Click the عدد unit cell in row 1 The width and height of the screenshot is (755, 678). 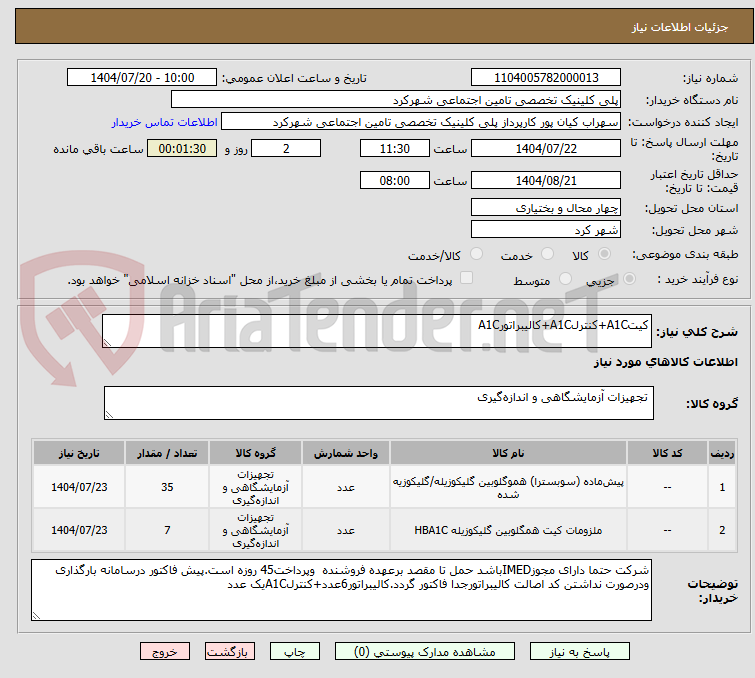click(x=346, y=487)
